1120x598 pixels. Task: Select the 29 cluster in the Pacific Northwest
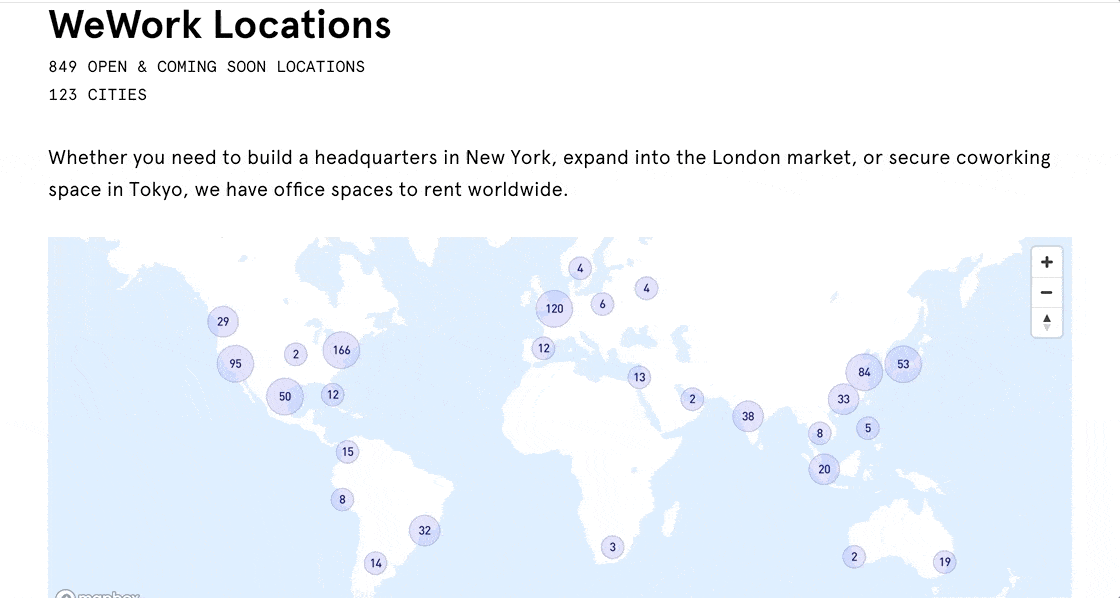[223, 322]
